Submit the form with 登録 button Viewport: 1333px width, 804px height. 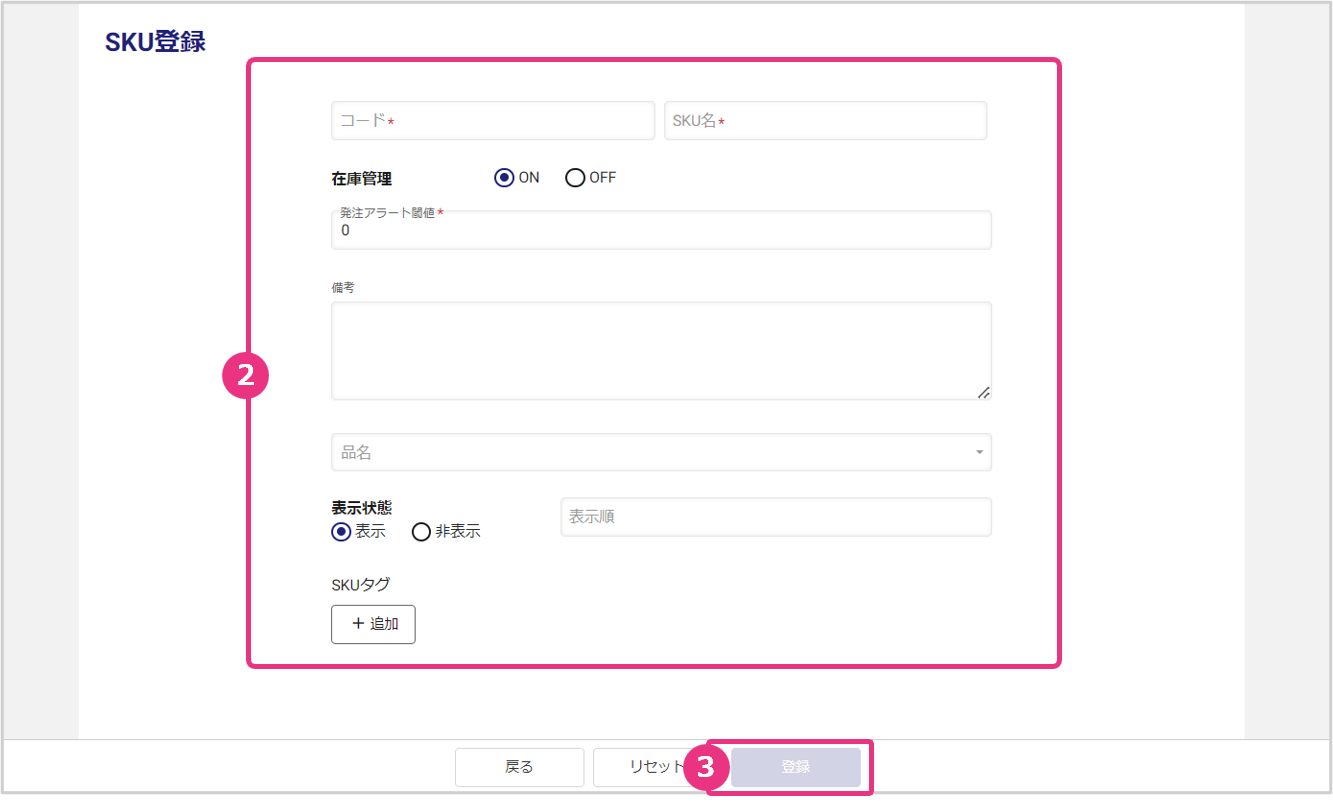[x=796, y=767]
